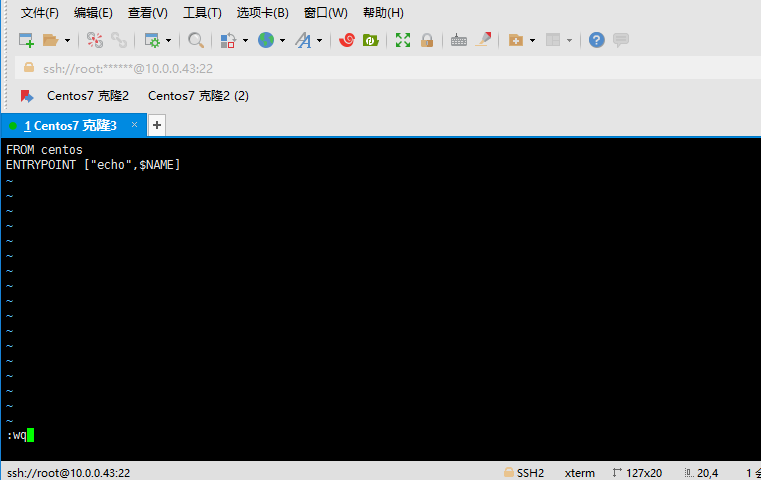Click the SSH2 status bar lock icon

pos(509,472)
